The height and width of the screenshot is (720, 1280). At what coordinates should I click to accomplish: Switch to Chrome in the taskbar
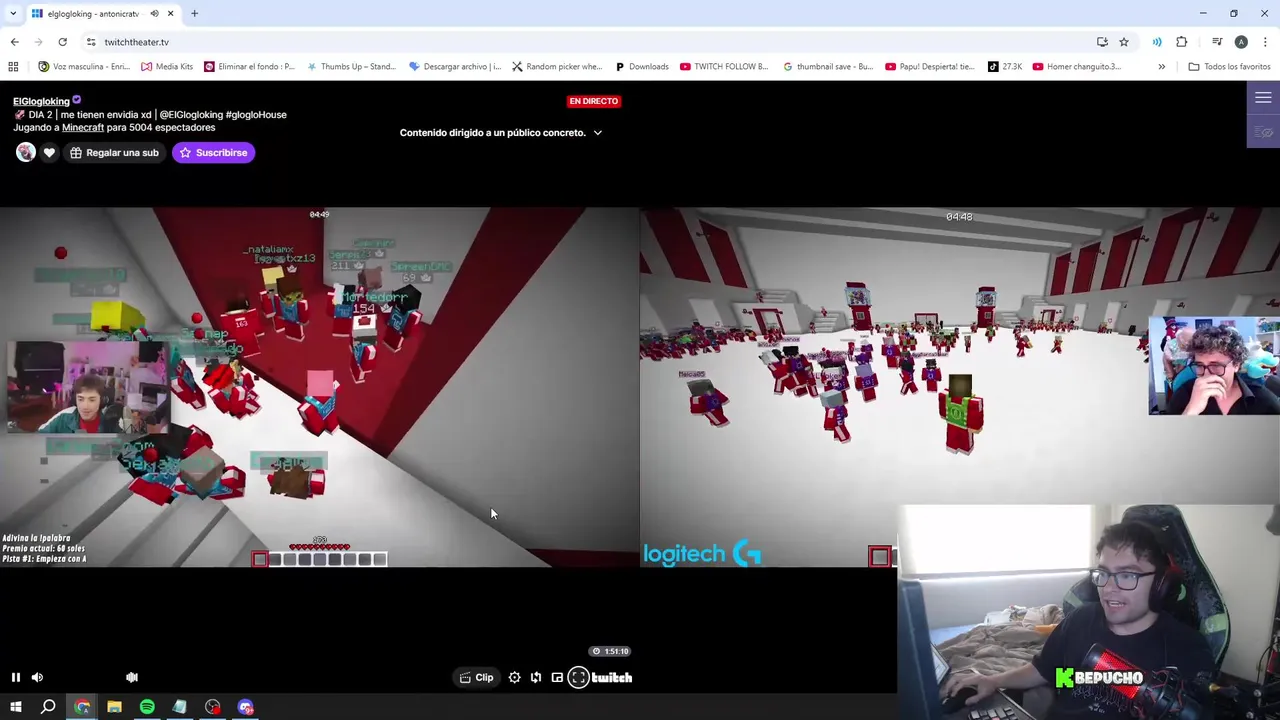(82, 707)
